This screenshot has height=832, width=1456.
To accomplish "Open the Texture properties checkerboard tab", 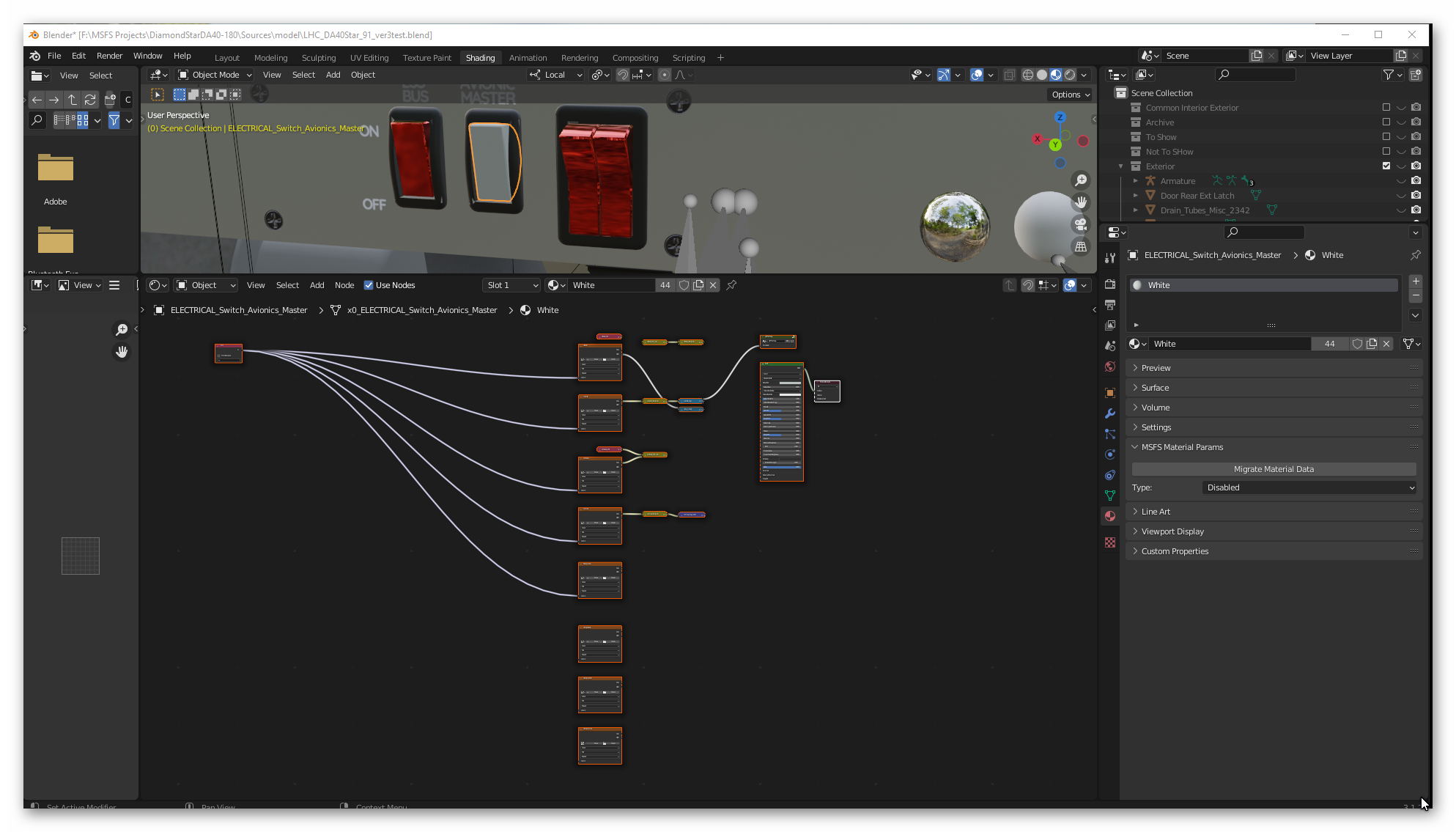I will pyautogui.click(x=1110, y=542).
